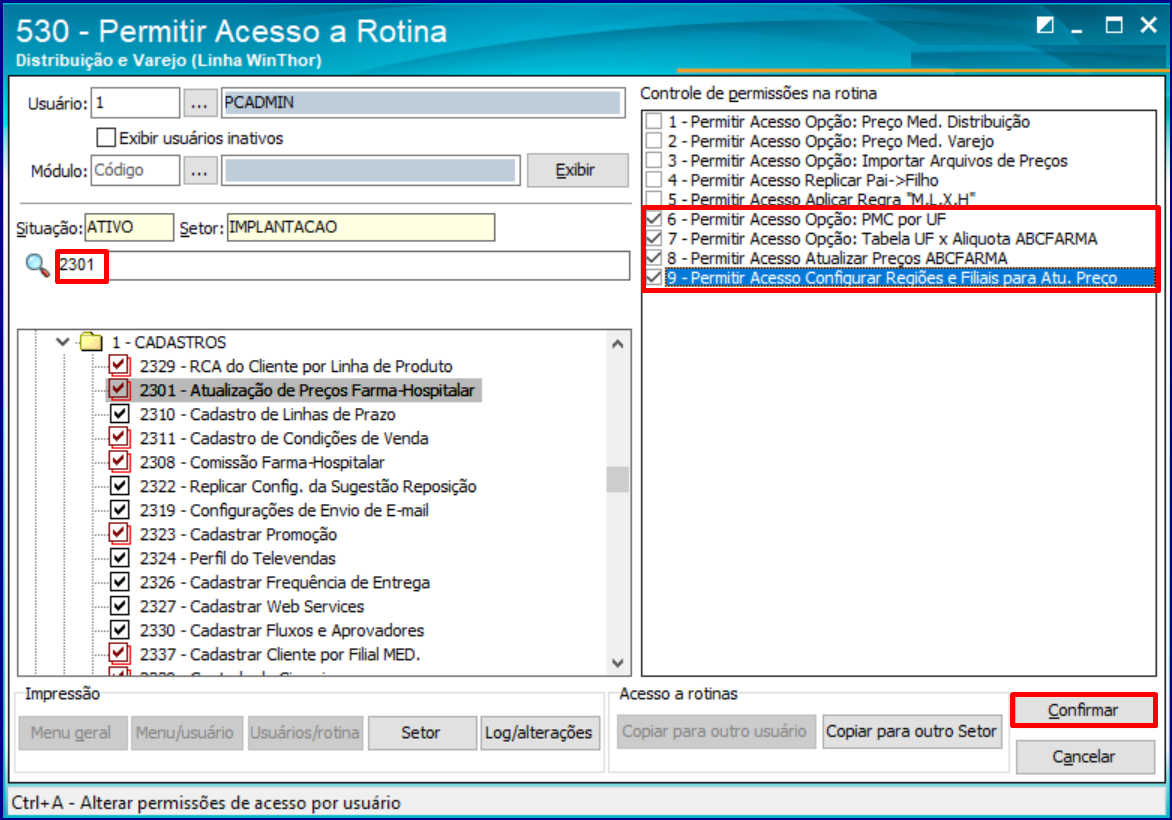Toggle checkbox for 2327 Cadastrar Web Services
This screenshot has width=1172, height=820.
[119, 605]
